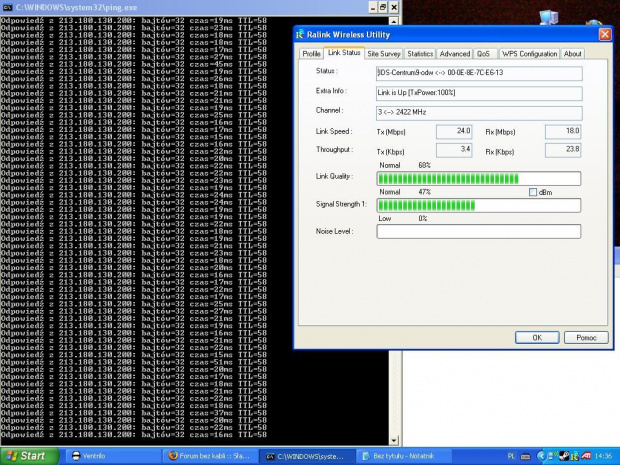Show the About tab
Viewport: 620px width, 465px height.
coord(573,54)
